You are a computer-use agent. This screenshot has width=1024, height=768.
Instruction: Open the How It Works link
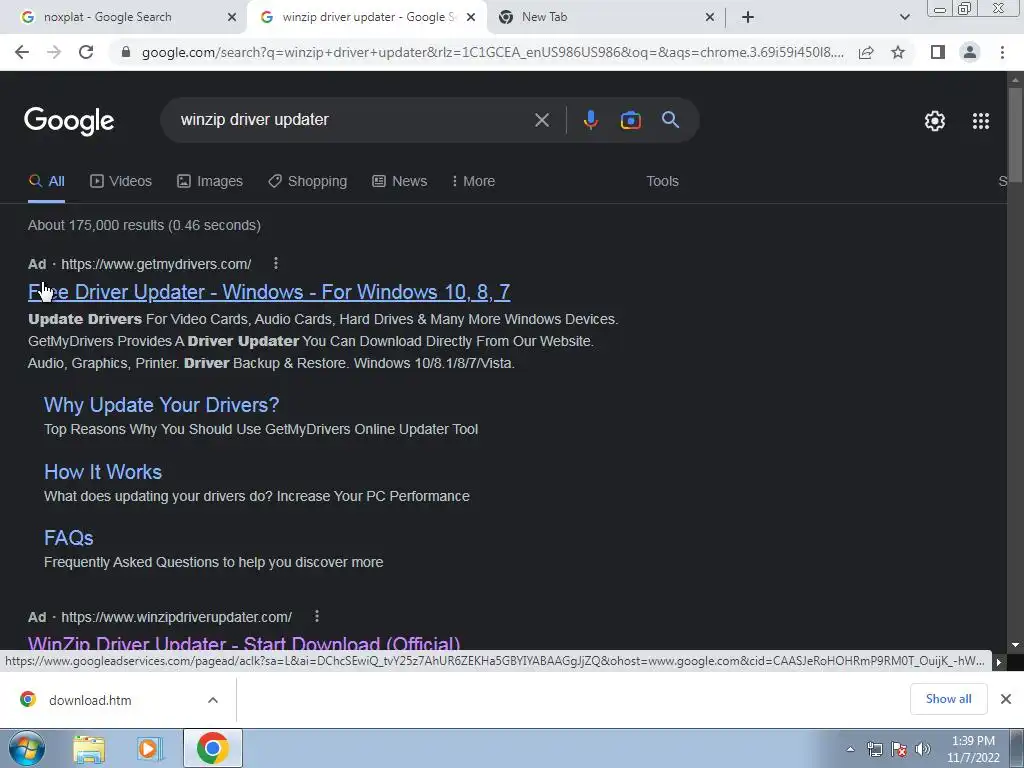point(103,472)
